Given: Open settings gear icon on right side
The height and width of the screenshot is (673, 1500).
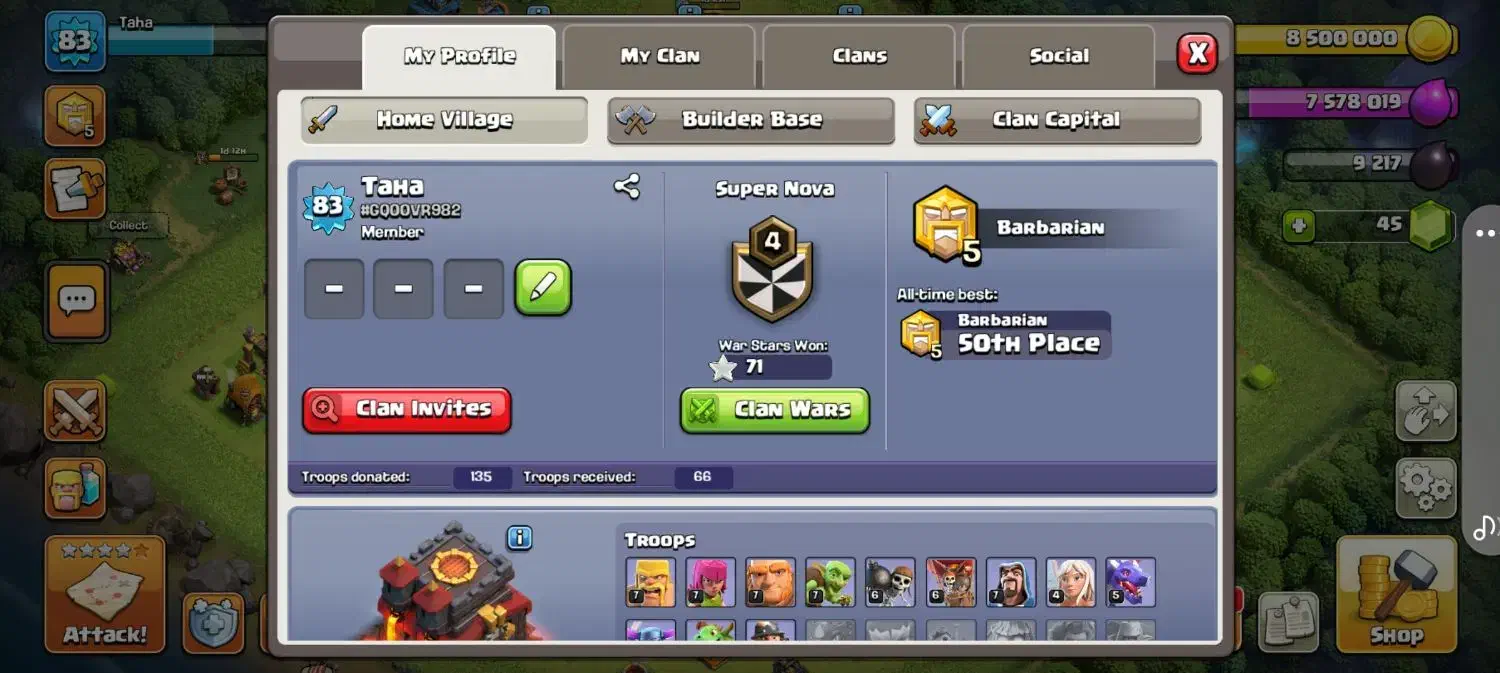Looking at the screenshot, I should click(x=1426, y=489).
